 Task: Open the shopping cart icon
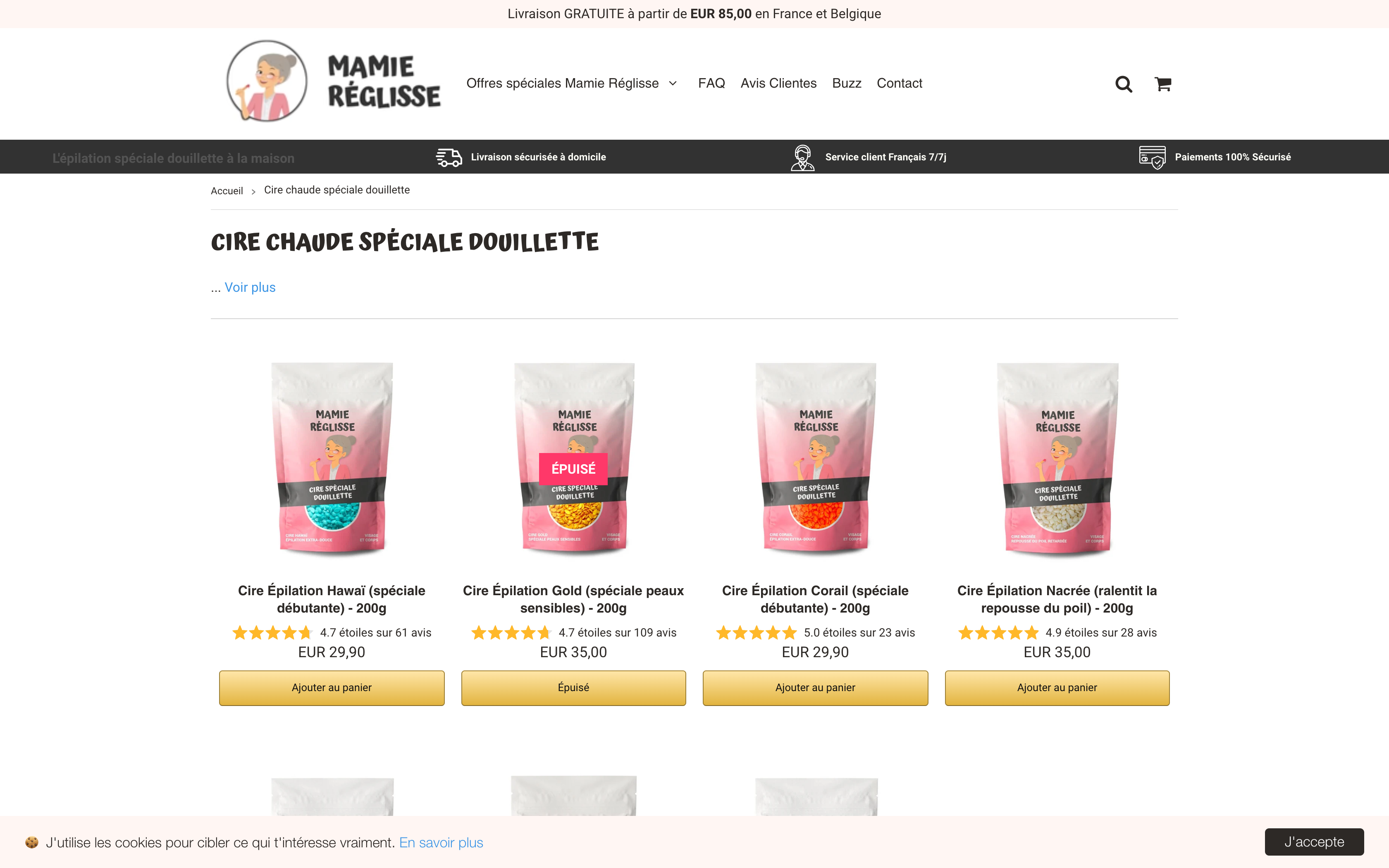[x=1163, y=84]
